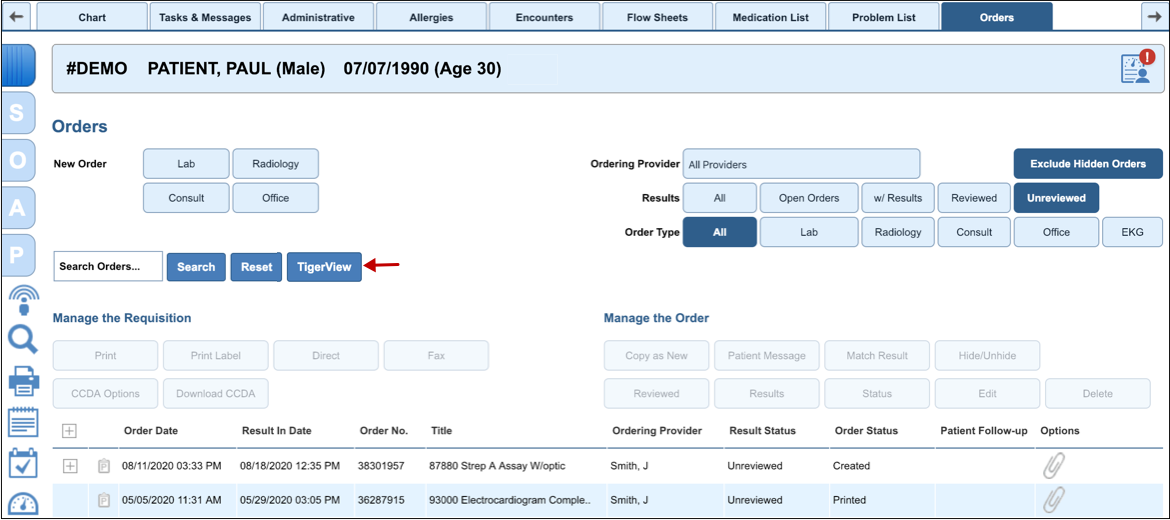Select order type Consult filter
1170x520 pixels.
(974, 232)
